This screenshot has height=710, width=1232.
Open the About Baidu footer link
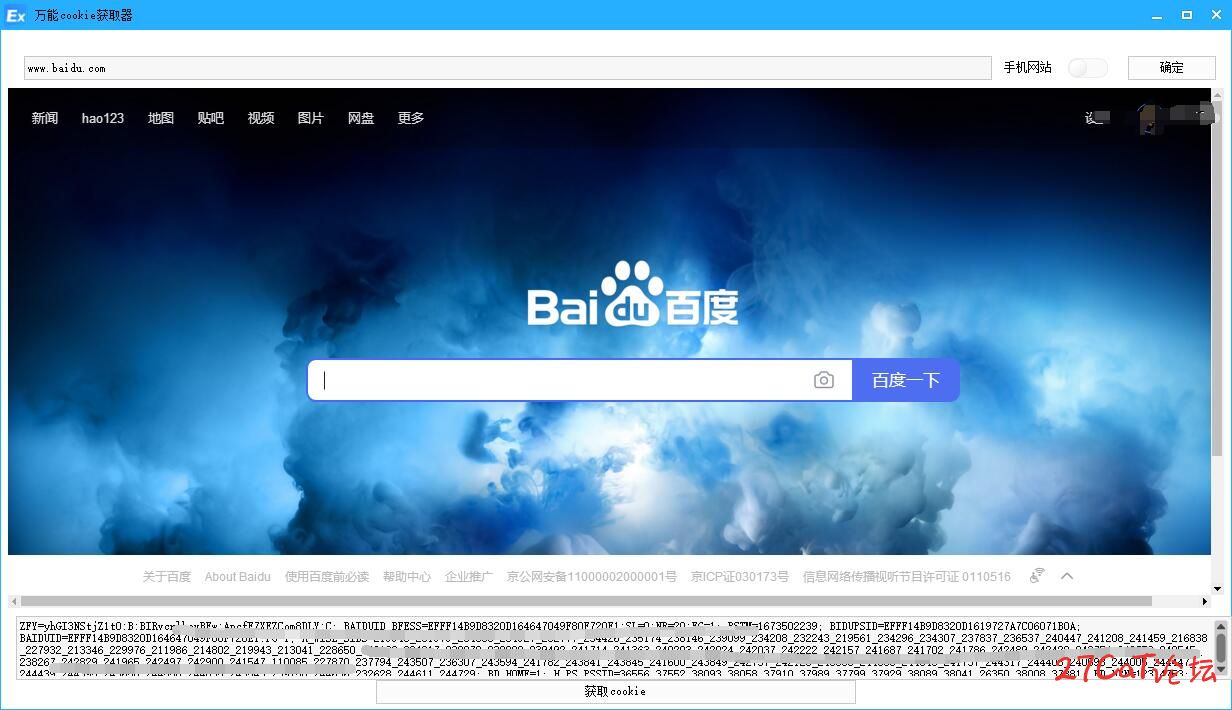[x=238, y=577]
